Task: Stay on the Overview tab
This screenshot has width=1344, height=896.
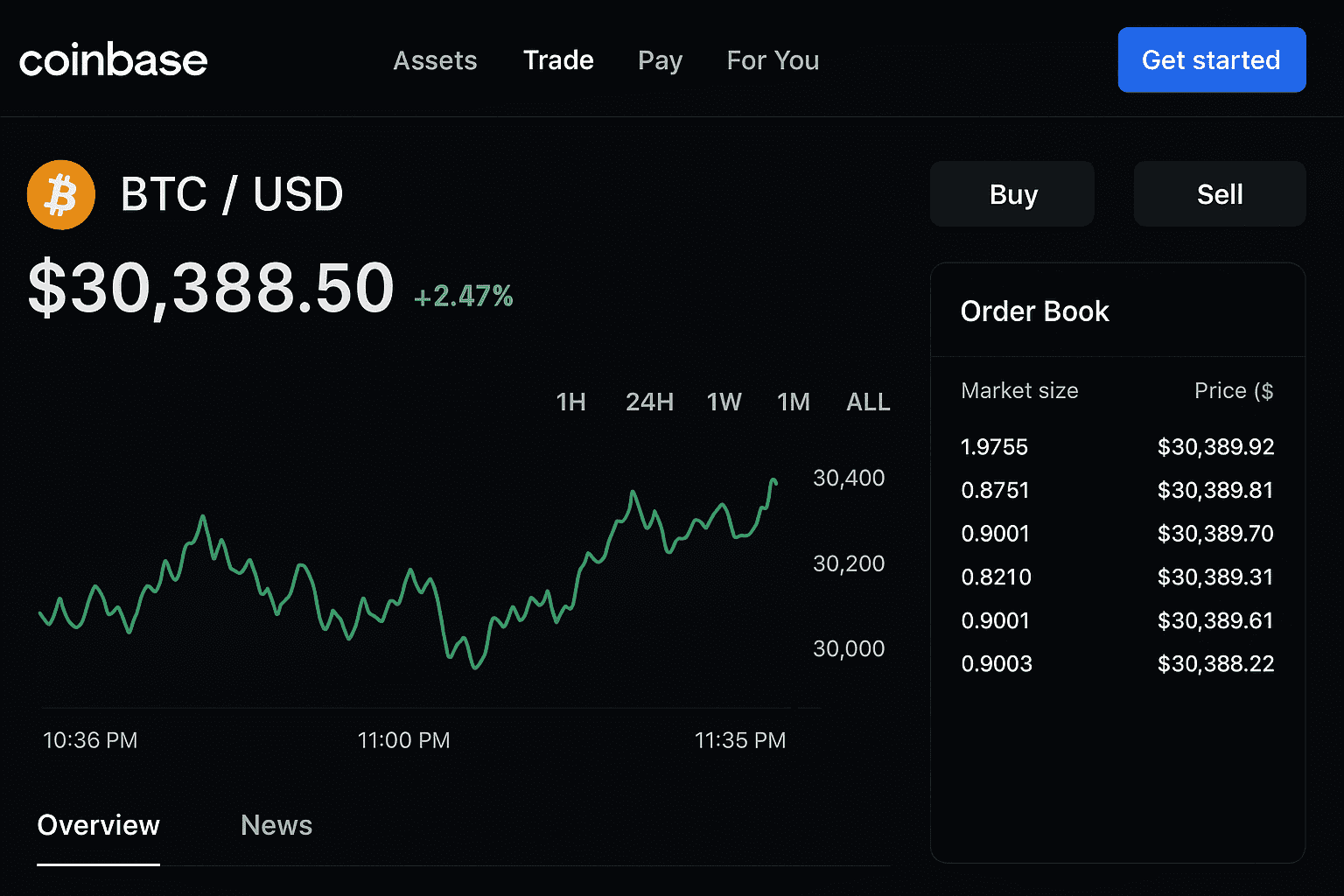Action: (98, 825)
